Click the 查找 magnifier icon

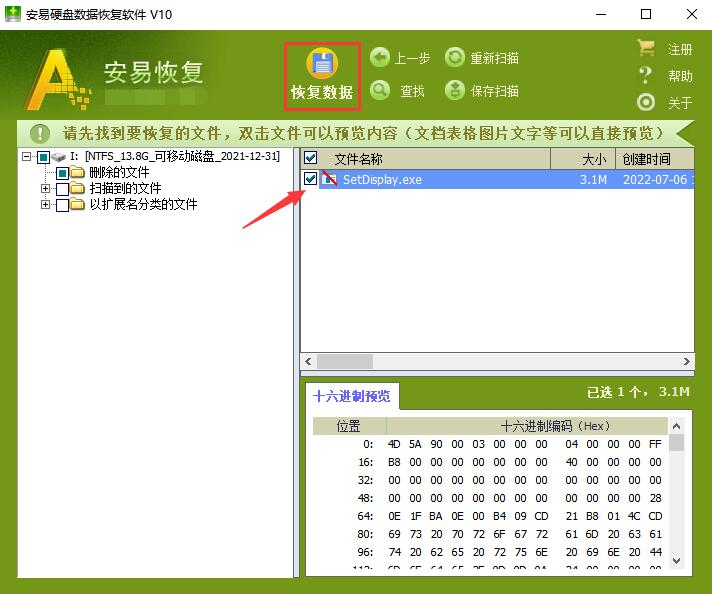[x=380, y=91]
